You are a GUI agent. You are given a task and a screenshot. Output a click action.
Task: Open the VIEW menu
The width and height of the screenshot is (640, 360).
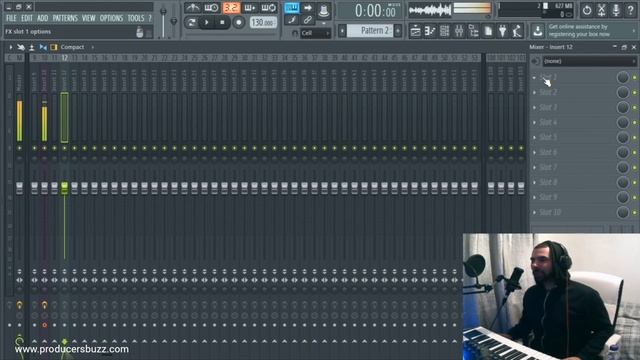point(89,18)
